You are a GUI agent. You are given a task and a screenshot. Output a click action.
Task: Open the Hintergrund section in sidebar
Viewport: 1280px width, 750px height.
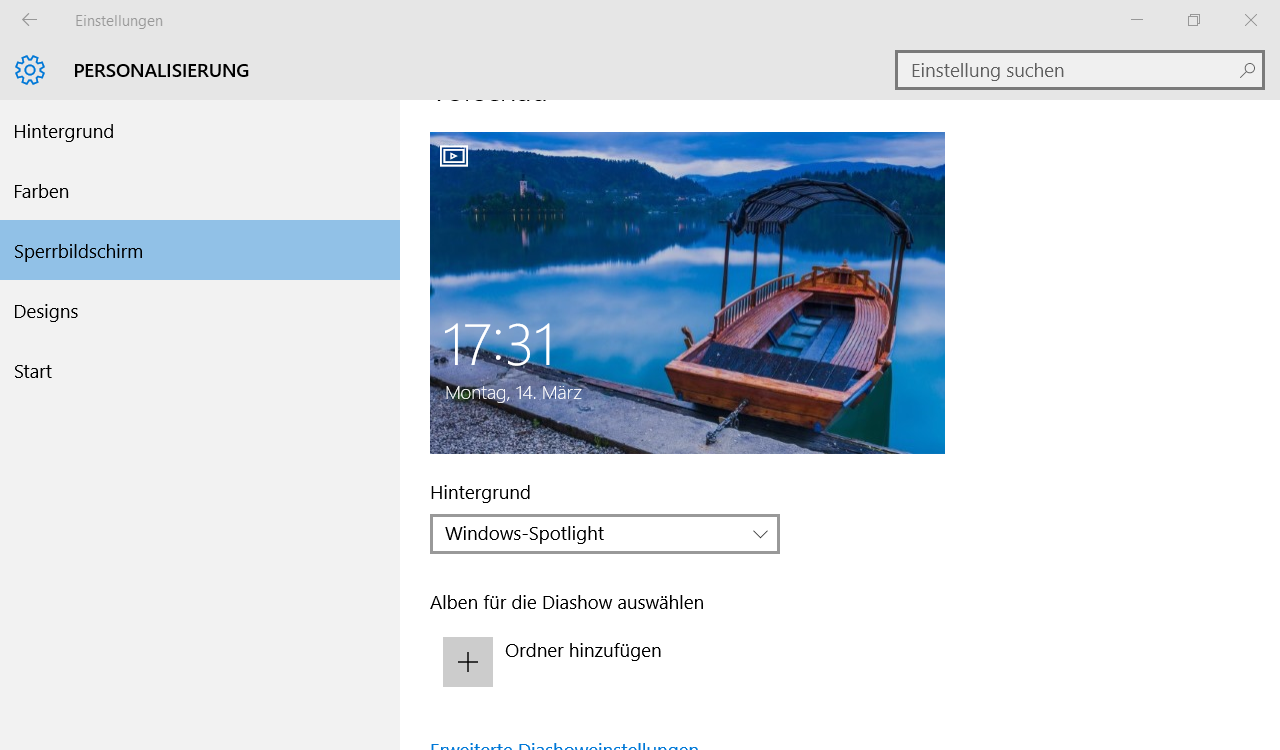pos(64,131)
